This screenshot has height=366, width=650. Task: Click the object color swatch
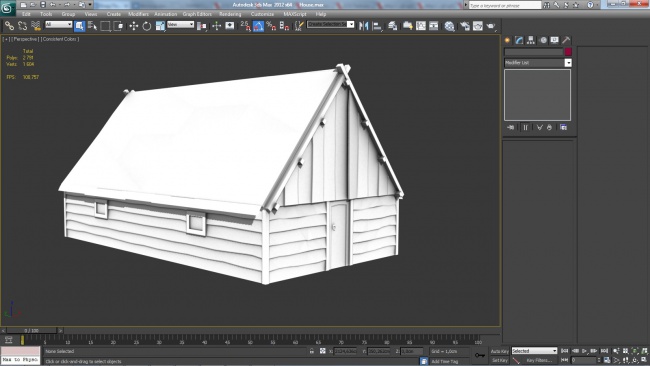coord(568,52)
